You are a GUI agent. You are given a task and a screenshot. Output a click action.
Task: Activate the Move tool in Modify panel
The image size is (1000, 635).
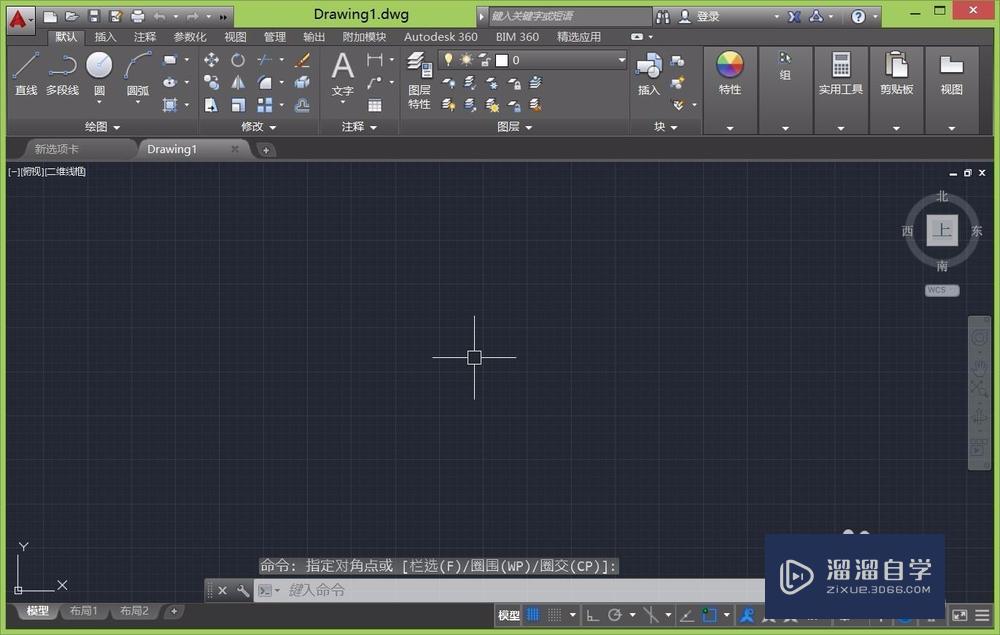(x=211, y=60)
